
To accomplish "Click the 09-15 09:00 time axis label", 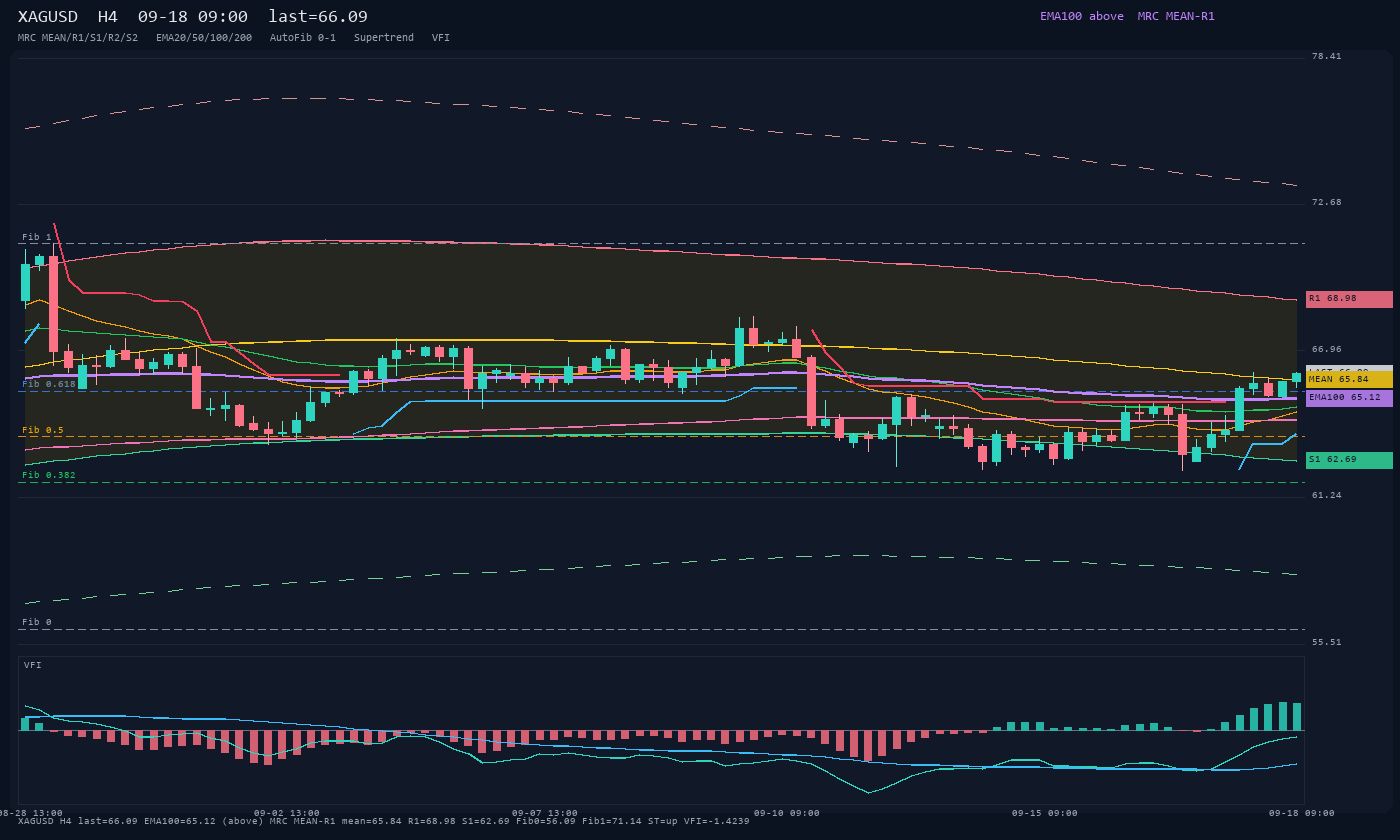I will (x=1045, y=813).
